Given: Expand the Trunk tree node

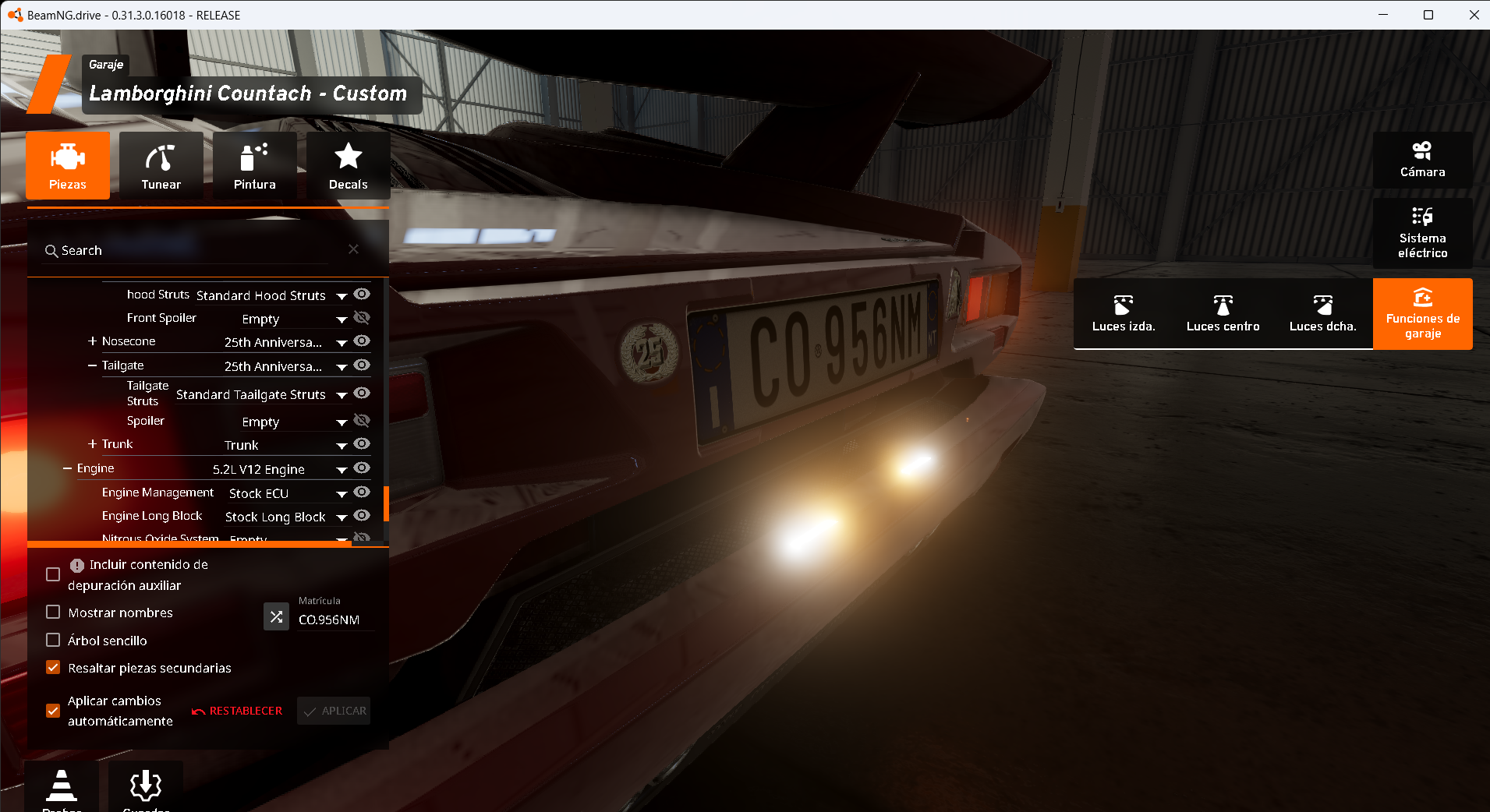Looking at the screenshot, I should coord(93,444).
